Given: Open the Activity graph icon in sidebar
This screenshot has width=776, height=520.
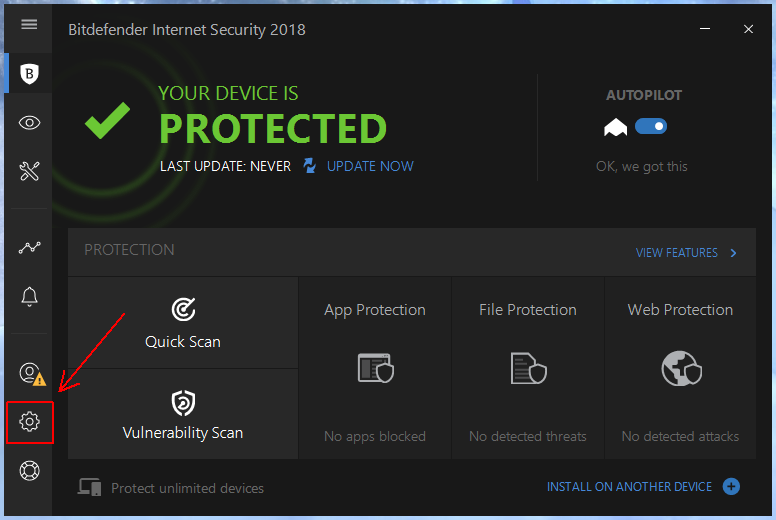Looking at the screenshot, I should click(x=29, y=247).
